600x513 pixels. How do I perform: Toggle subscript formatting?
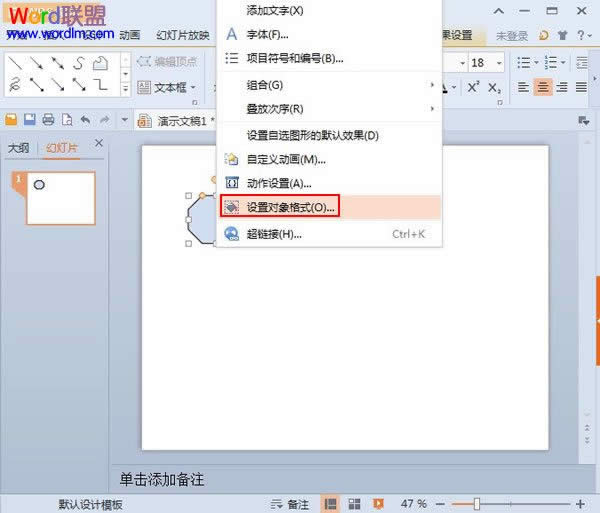(x=494, y=88)
